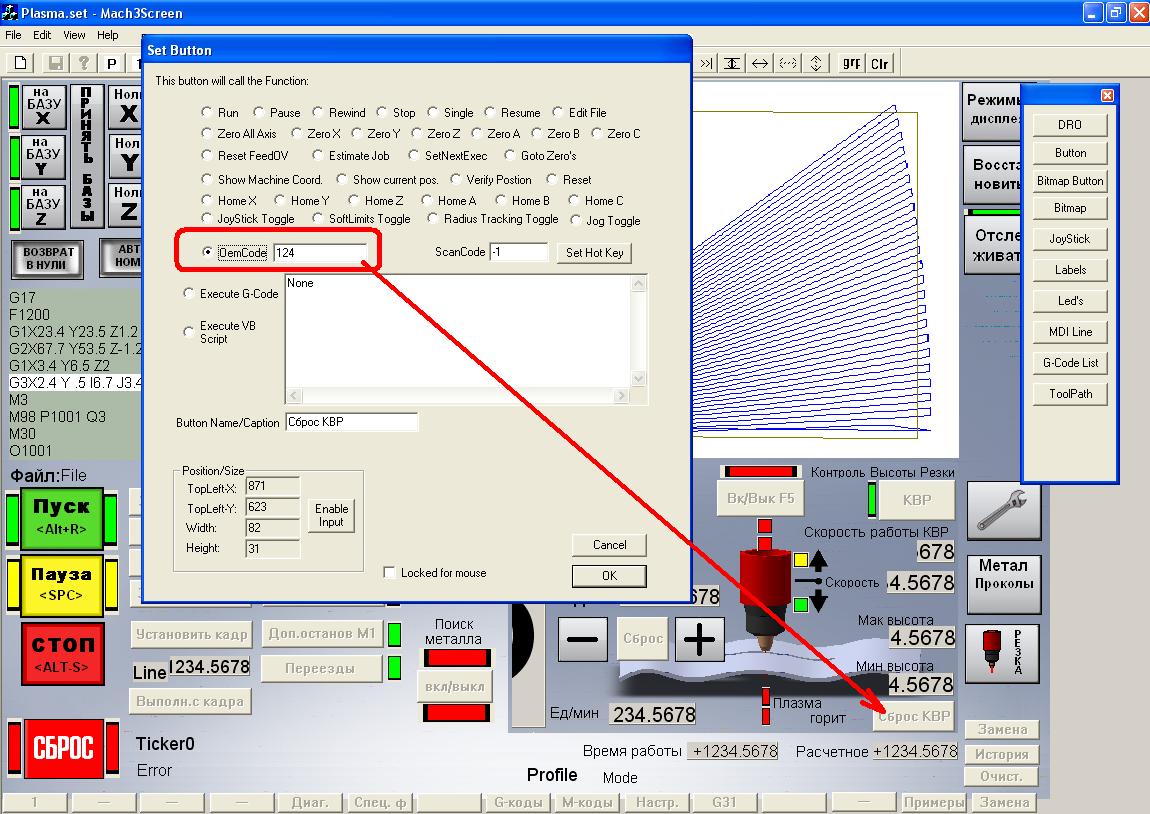Screen dimensions: 1150x814
Task: Select the Zero All Axis option
Action: click(x=208, y=133)
